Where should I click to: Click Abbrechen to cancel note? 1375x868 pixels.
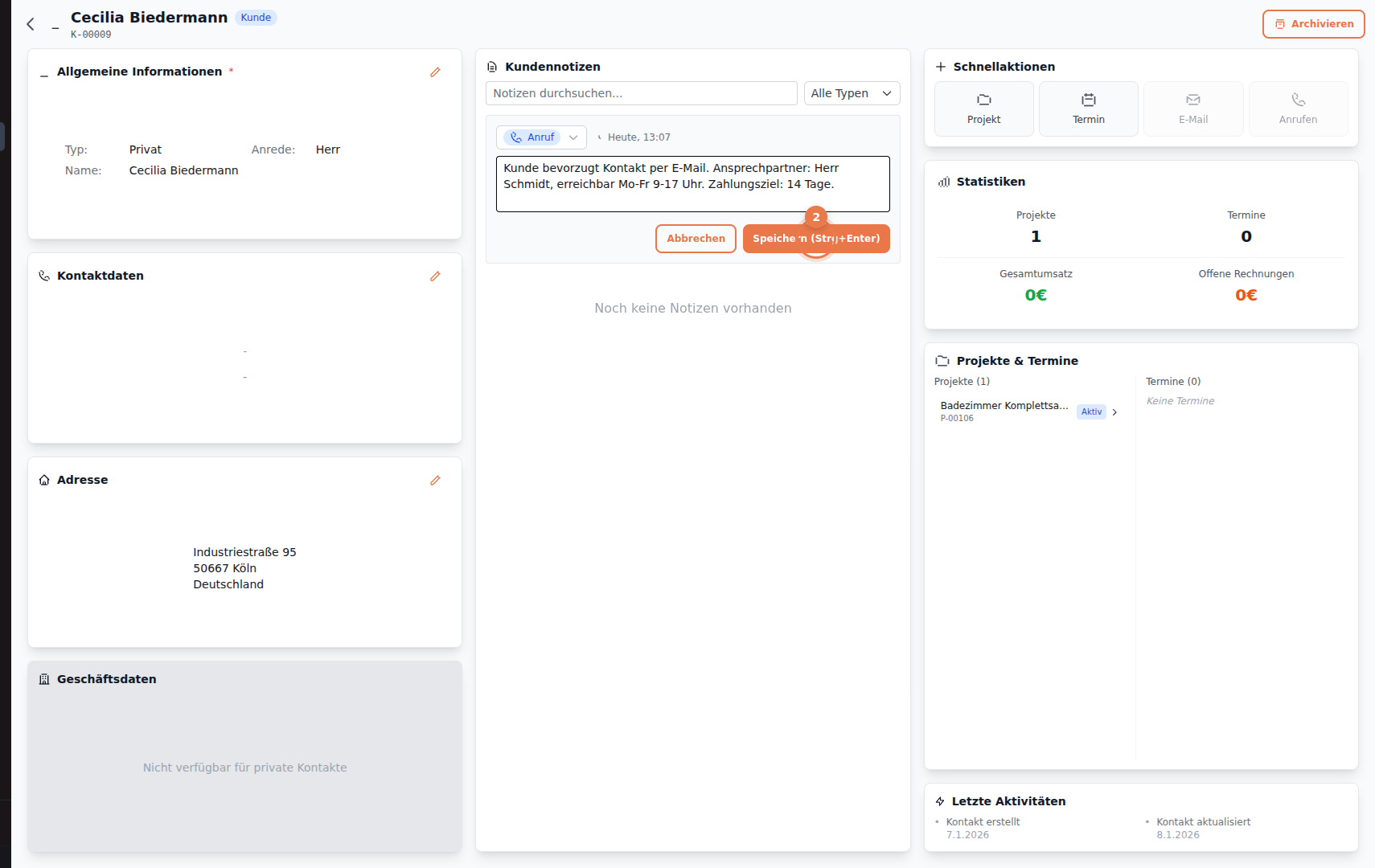click(696, 239)
